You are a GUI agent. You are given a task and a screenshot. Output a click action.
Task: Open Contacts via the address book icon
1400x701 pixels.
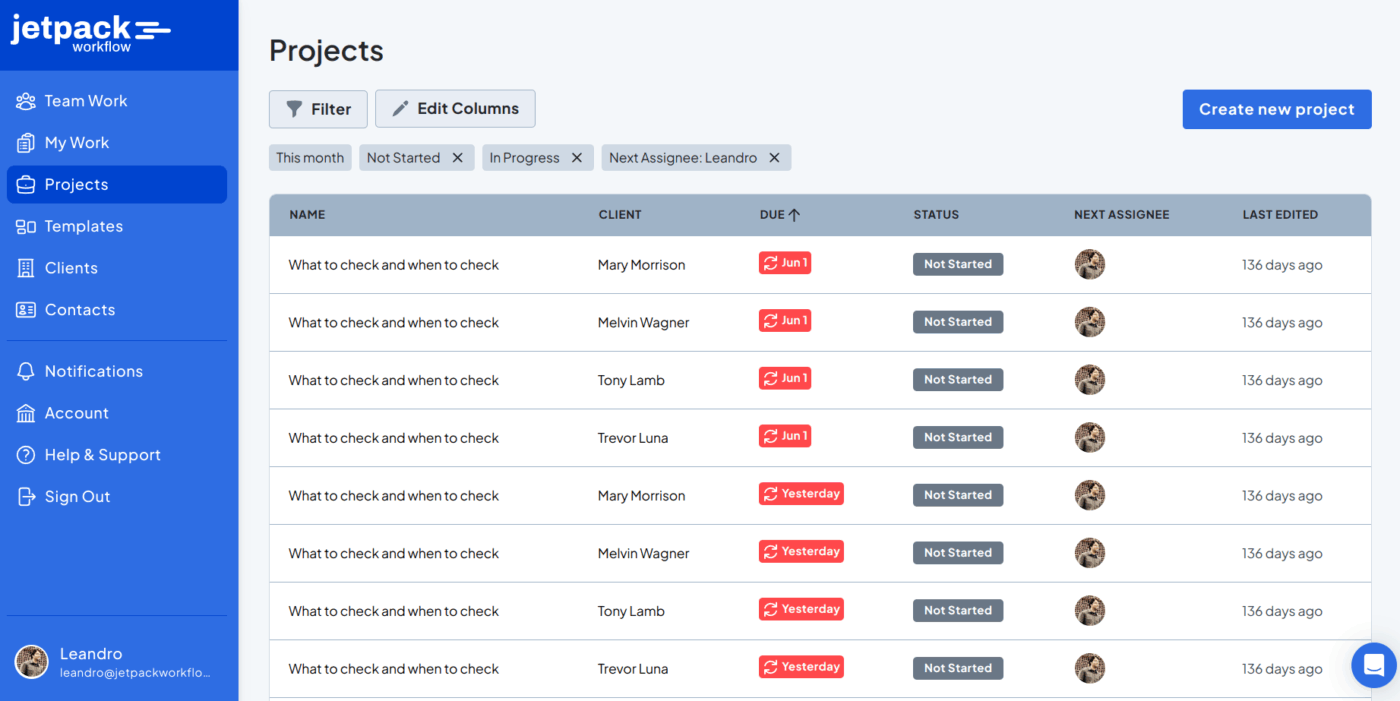point(24,310)
